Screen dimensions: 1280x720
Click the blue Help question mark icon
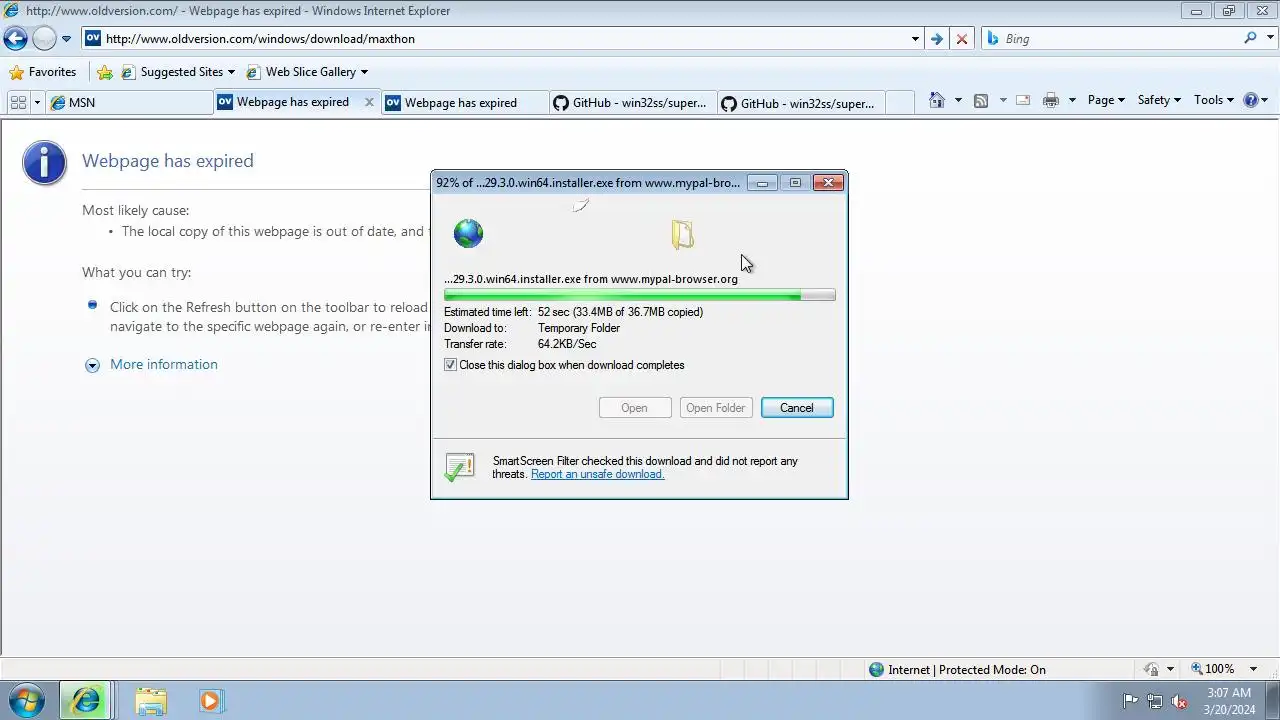pos(1250,100)
